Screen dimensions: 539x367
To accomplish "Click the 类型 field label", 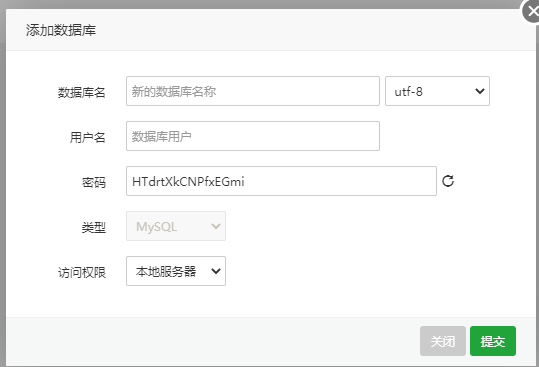I will pos(94,227).
